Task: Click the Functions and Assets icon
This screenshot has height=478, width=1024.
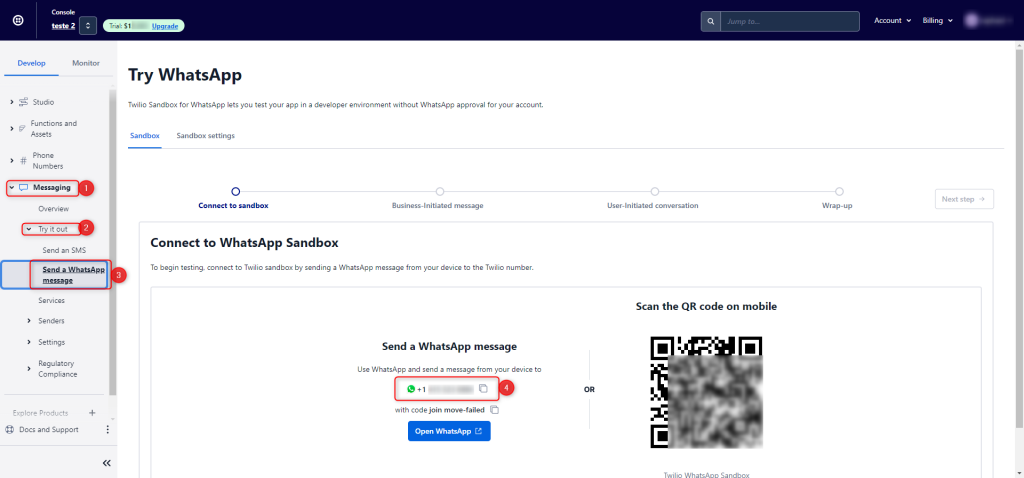Action: (22, 129)
